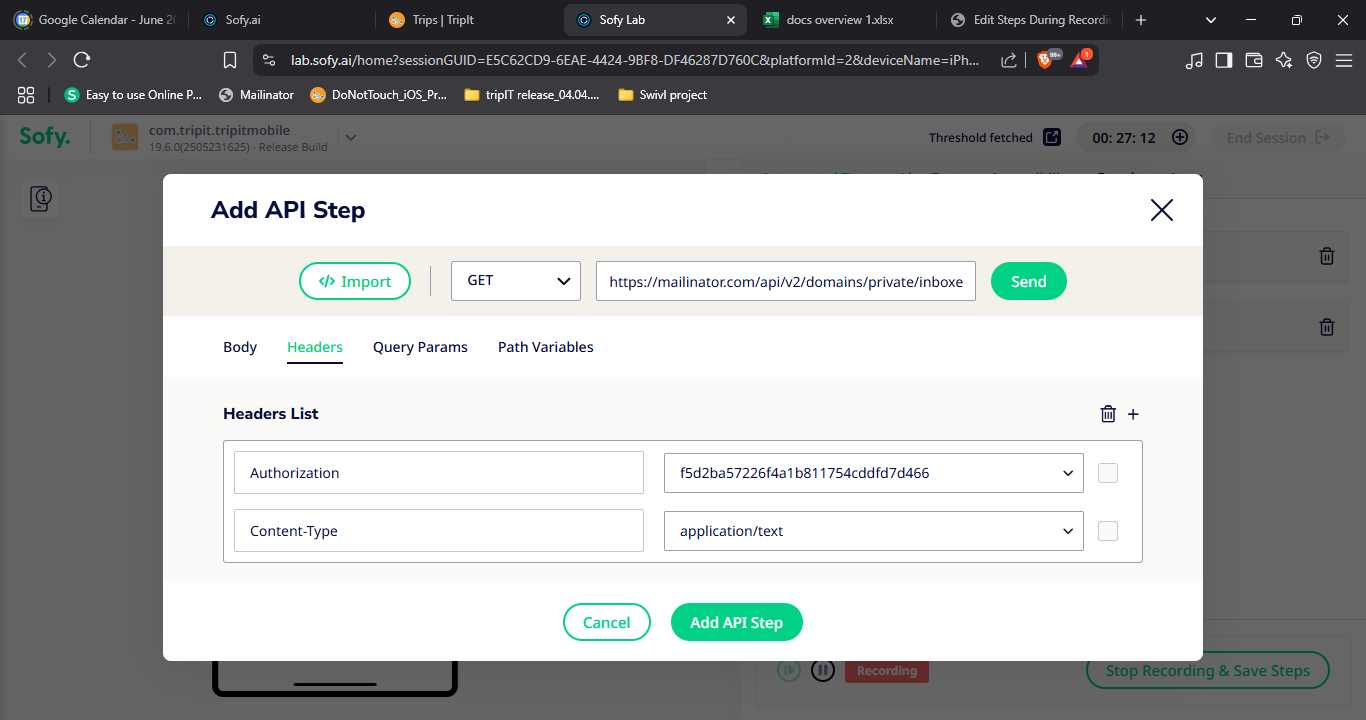Toggle the browser sidebar panel
The image size is (1366, 720).
[1223, 60]
